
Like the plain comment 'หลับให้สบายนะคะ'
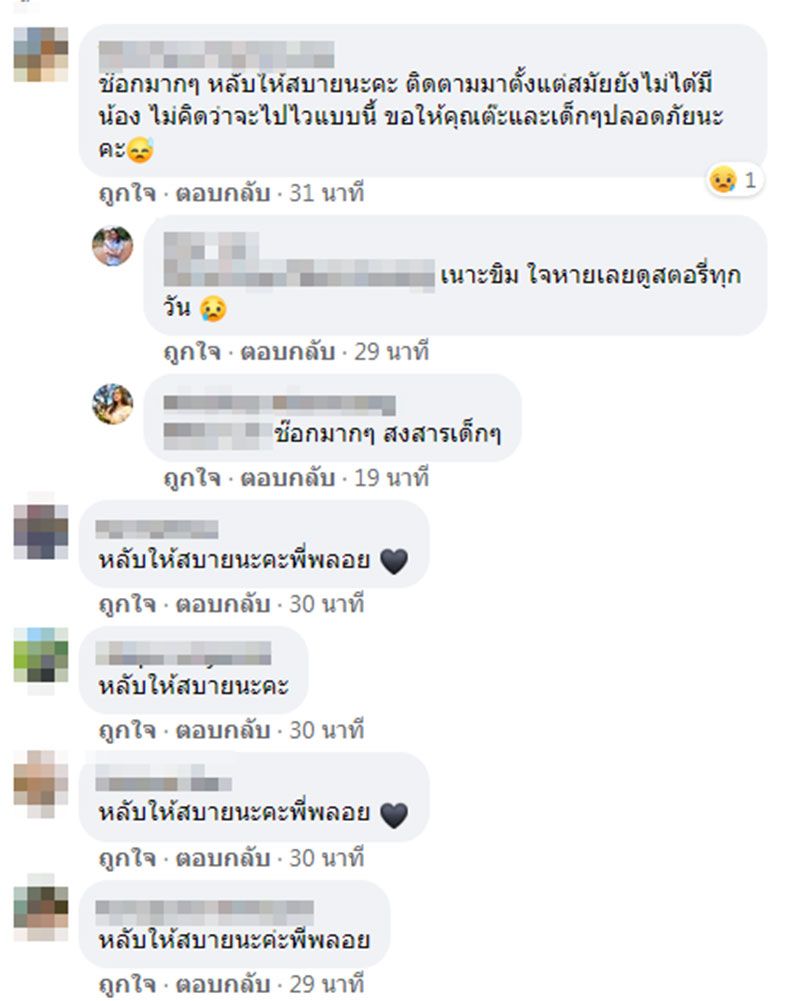(x=127, y=730)
